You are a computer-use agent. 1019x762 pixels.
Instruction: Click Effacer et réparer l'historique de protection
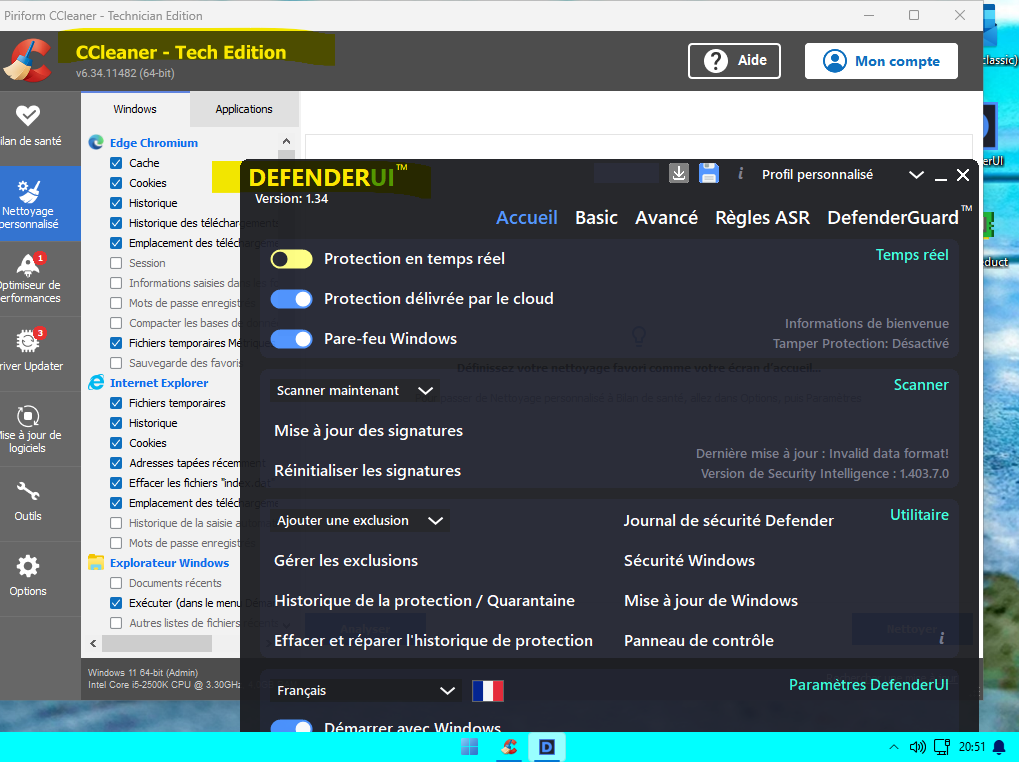point(433,641)
